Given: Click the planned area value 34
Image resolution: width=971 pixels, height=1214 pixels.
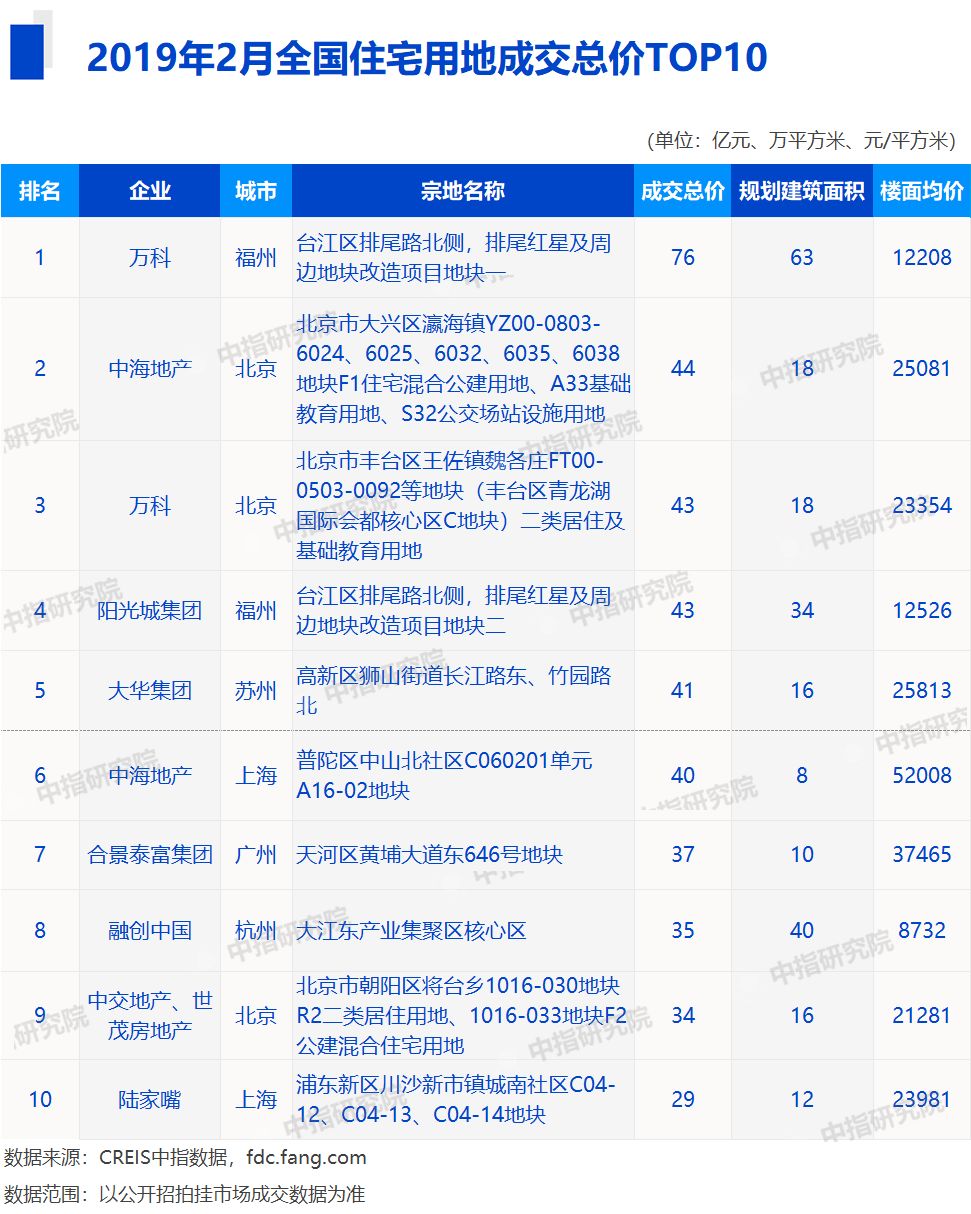Looking at the screenshot, I should [802, 611].
